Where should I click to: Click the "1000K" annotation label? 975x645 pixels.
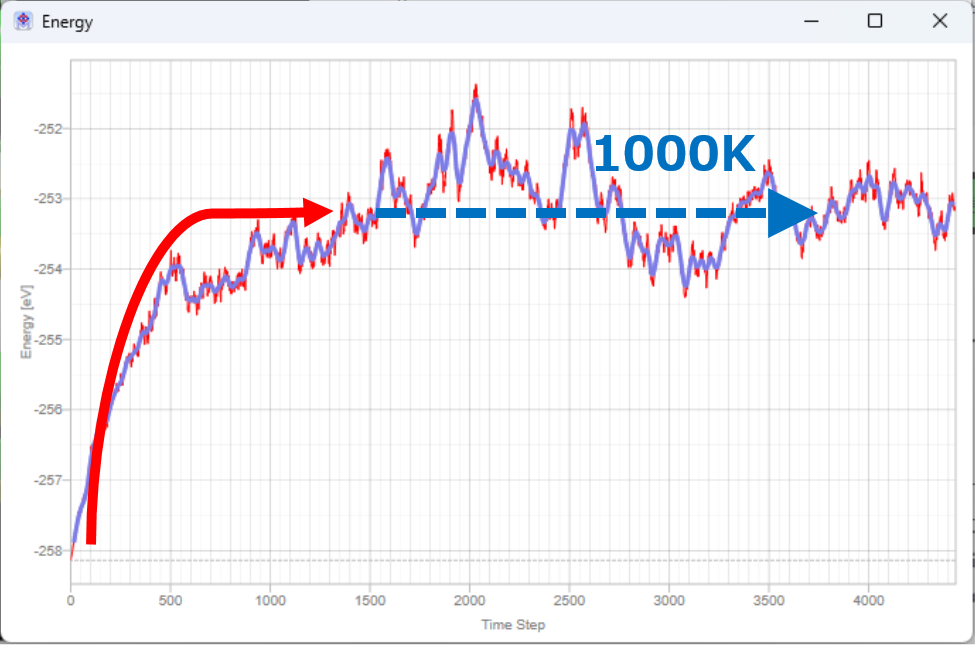pos(675,155)
